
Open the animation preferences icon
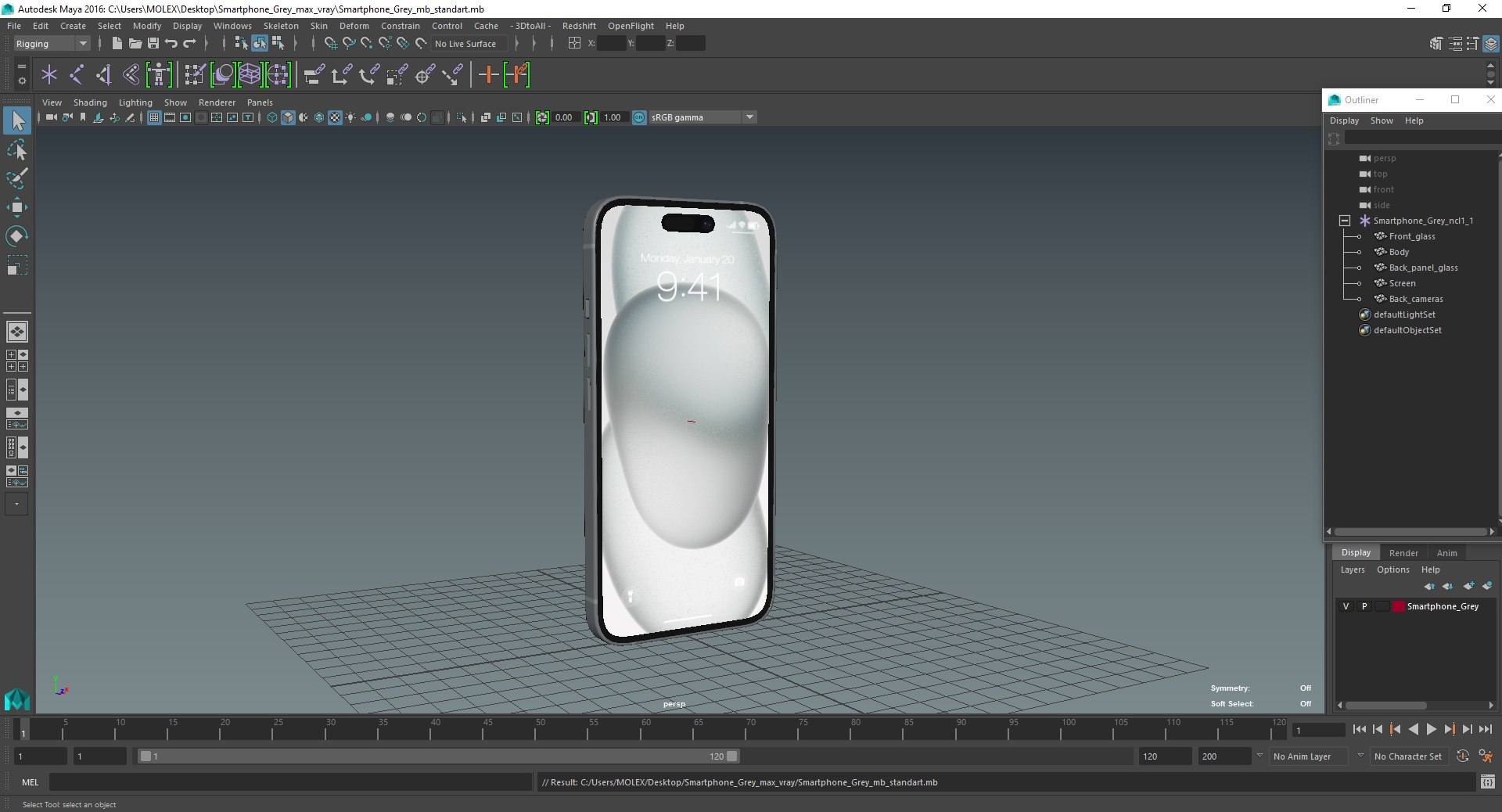tap(1486, 756)
